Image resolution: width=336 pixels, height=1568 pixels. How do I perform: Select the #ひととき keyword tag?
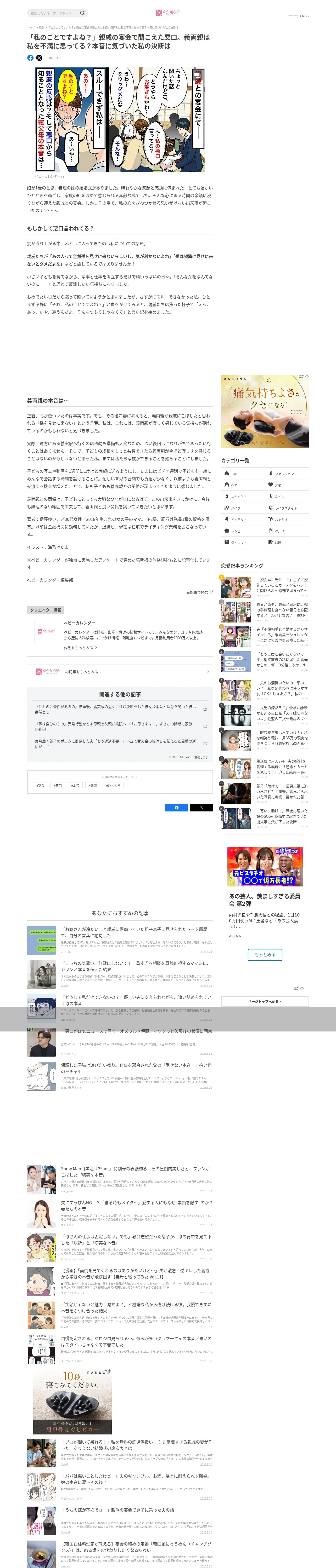coord(113,785)
